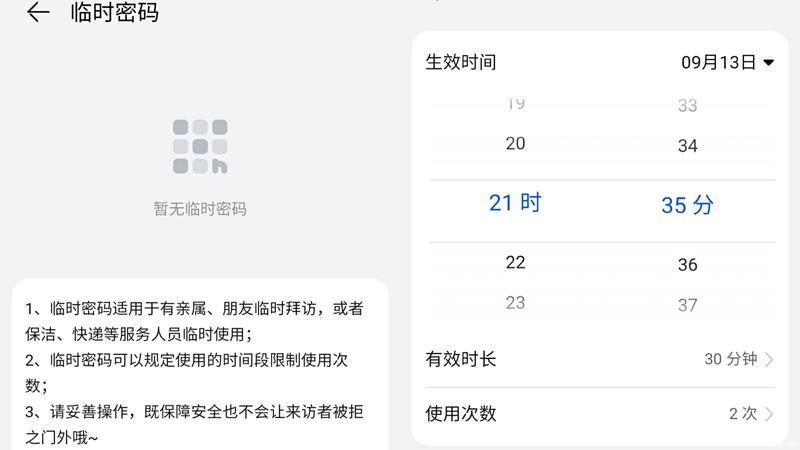Screen dimensions: 800x450
Task: Tap the 生效时间 label
Action: (x=461, y=62)
